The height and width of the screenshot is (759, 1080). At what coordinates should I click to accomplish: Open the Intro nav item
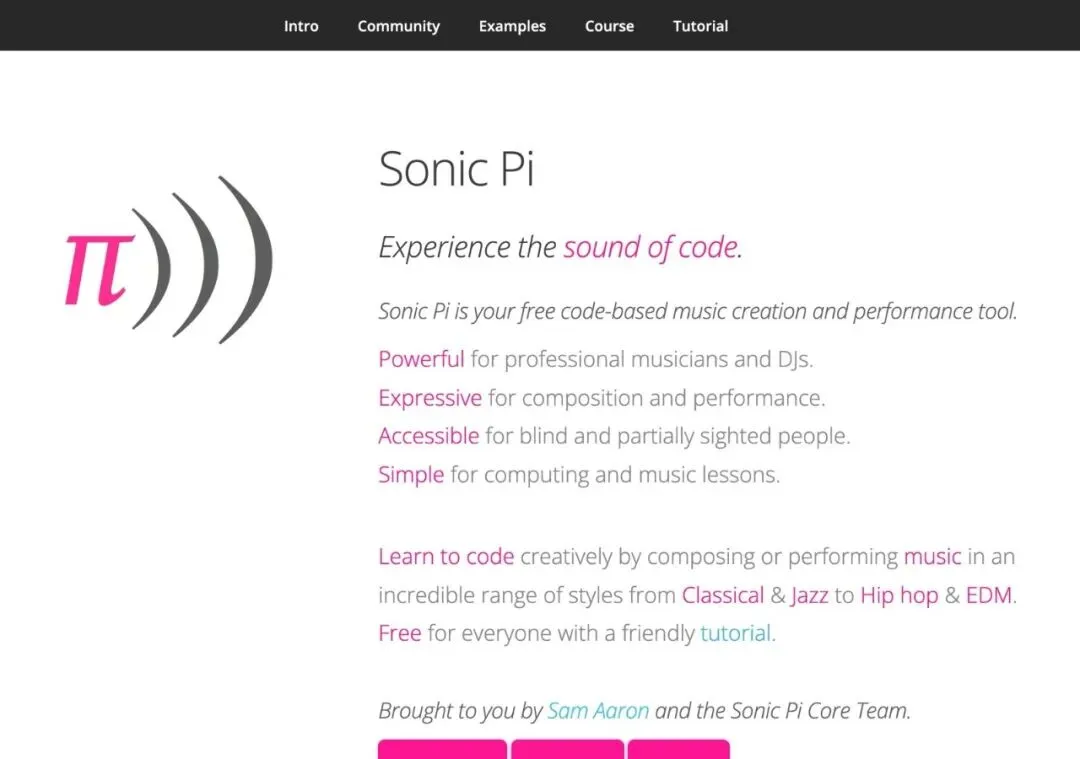coord(301,26)
